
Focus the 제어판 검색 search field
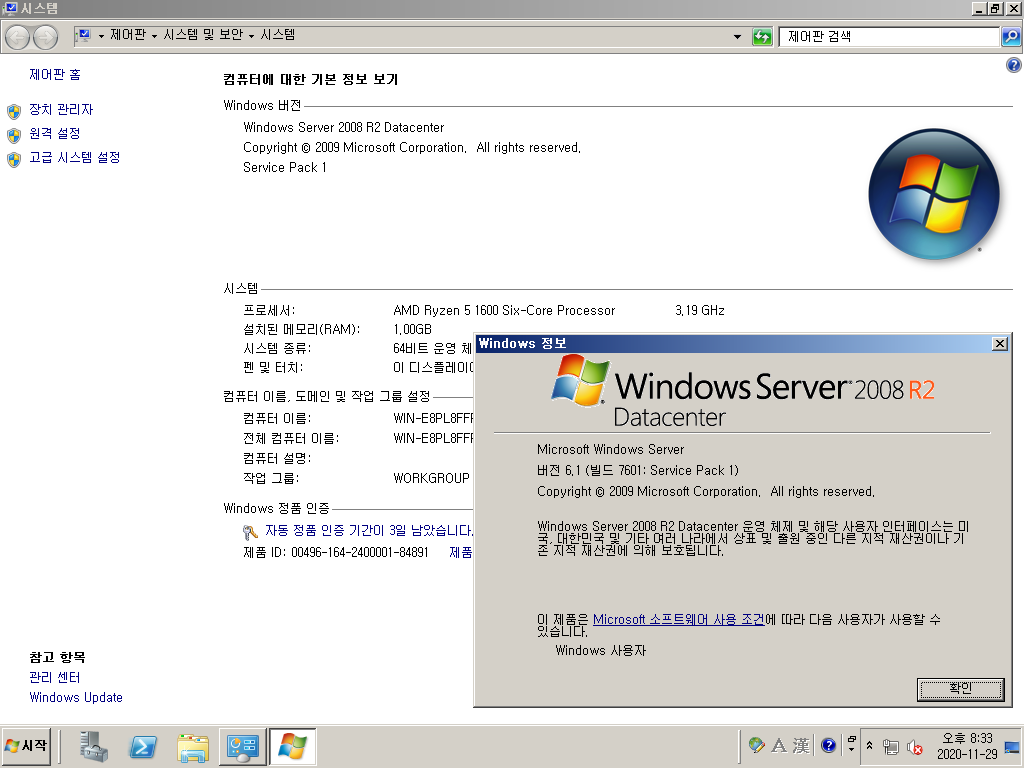coord(889,37)
